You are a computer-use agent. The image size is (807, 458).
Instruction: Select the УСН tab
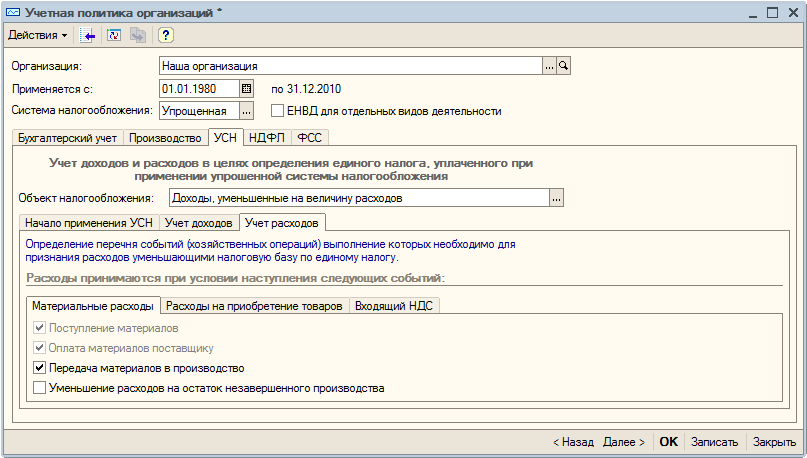[x=225, y=137]
